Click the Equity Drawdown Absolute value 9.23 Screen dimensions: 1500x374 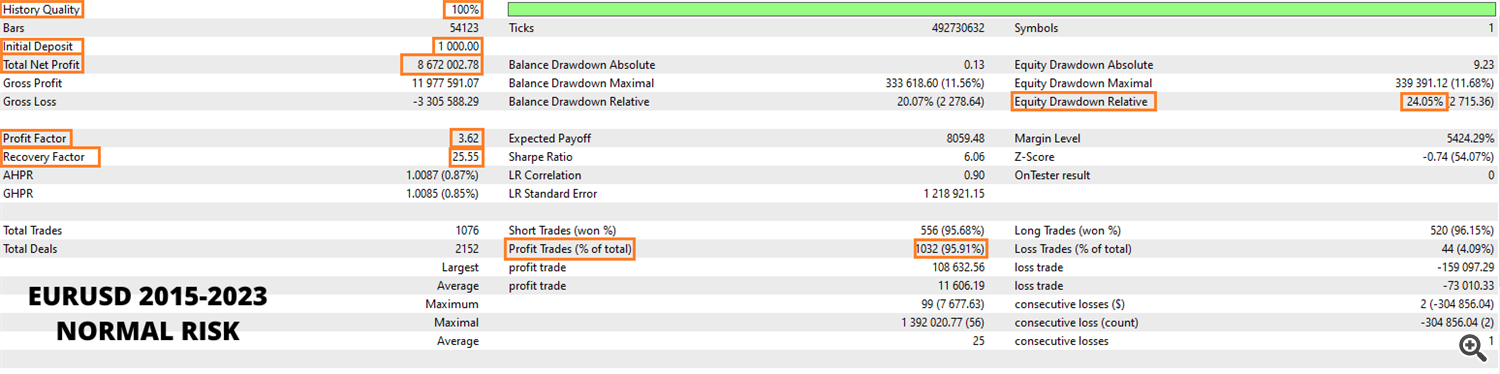click(x=1483, y=65)
